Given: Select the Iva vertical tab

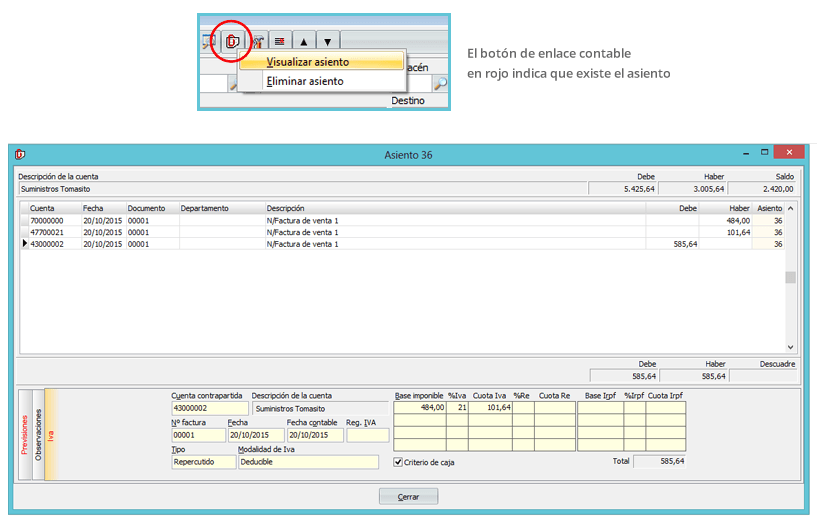Looking at the screenshot, I should tap(52, 435).
